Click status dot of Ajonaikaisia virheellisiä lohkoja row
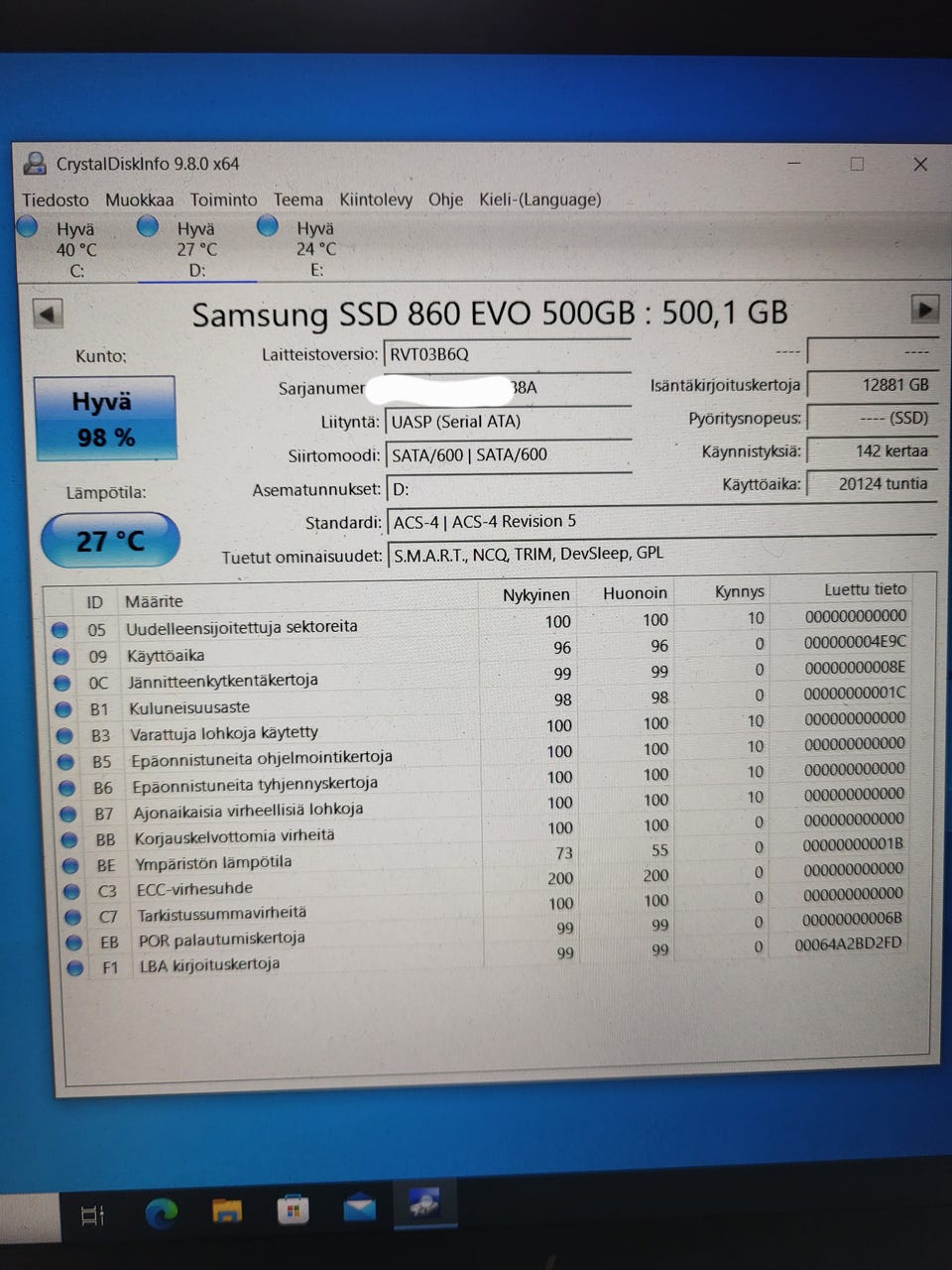This screenshot has width=952, height=1270. pos(67,814)
